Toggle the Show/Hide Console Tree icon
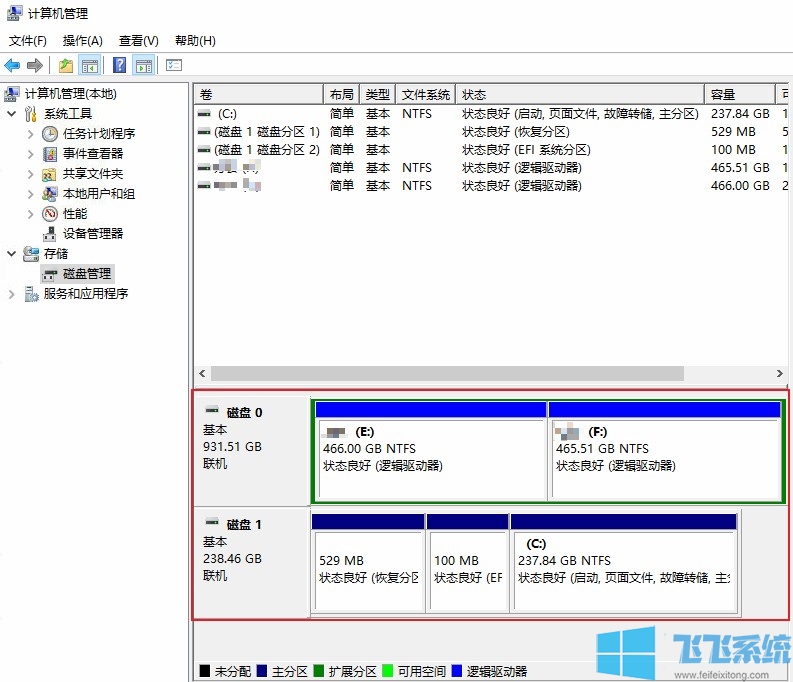This screenshot has height=682, width=793. point(90,65)
